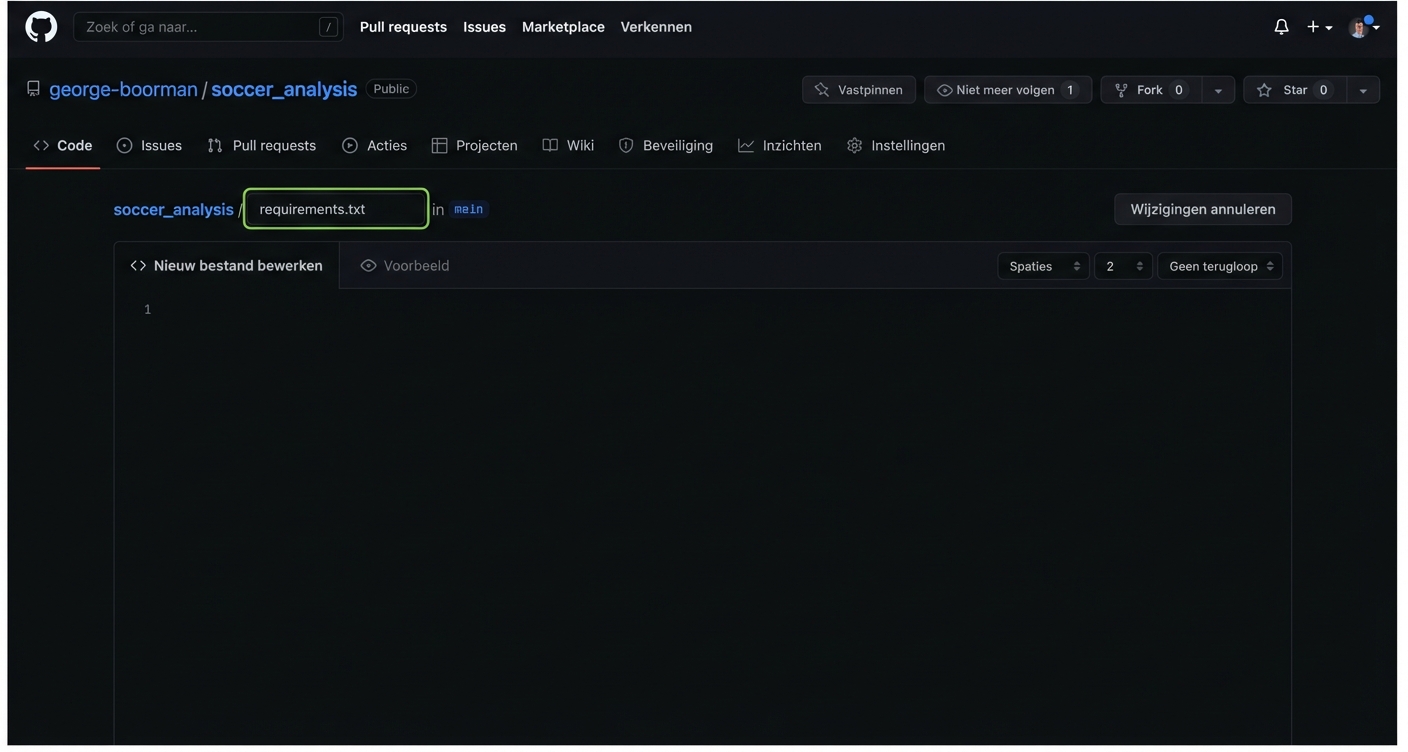This screenshot has height=752, width=1408.
Task: Open the Spaties indent mode dropdown
Action: tap(1042, 267)
